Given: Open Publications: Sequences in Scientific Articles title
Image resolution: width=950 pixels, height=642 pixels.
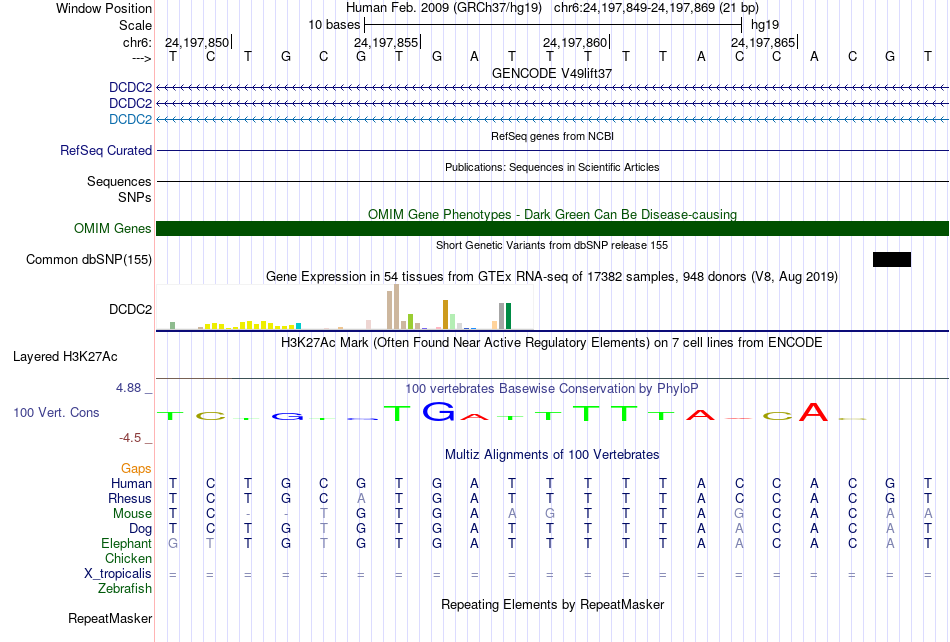Looking at the screenshot, I should pos(552,167).
